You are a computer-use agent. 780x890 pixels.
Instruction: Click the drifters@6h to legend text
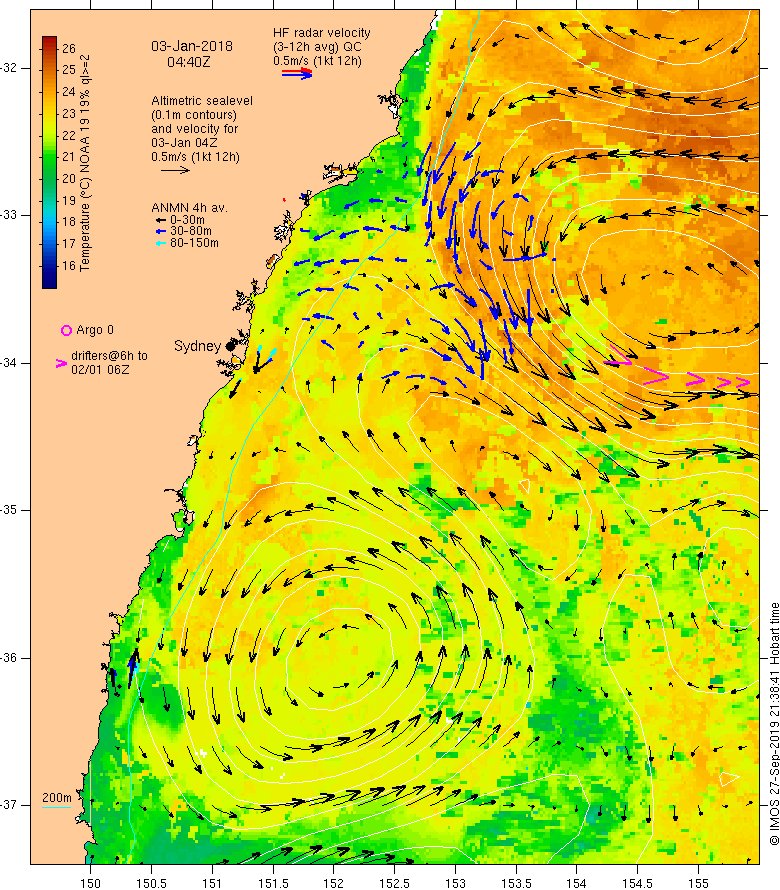click(109, 356)
